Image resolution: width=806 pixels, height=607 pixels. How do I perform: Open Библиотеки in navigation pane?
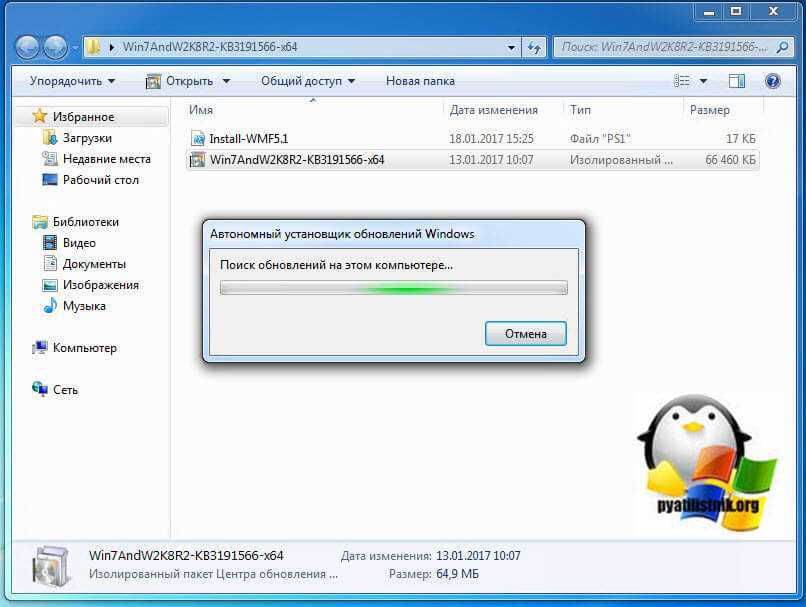pos(85,222)
